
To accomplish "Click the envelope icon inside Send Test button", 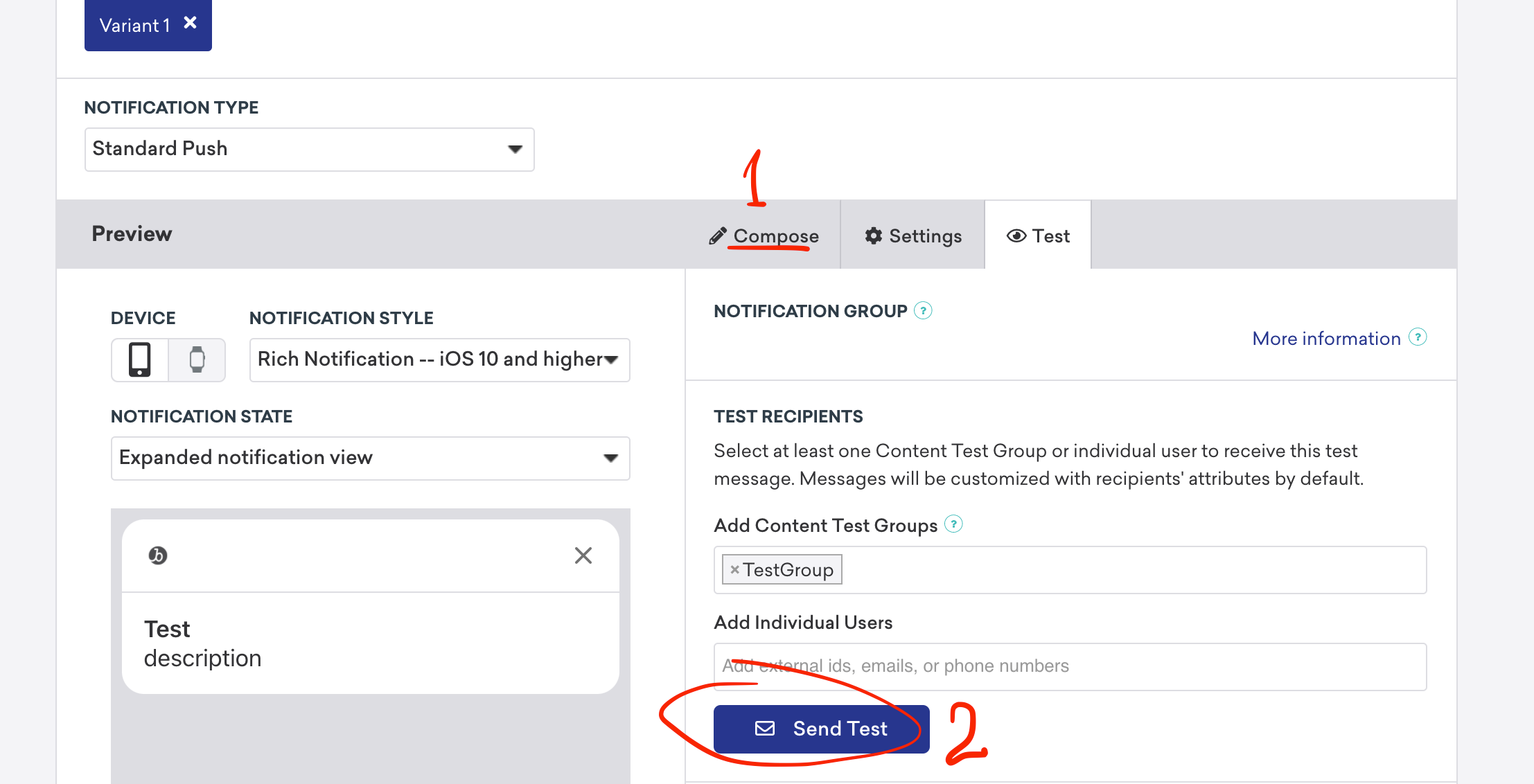I will tap(765, 728).
